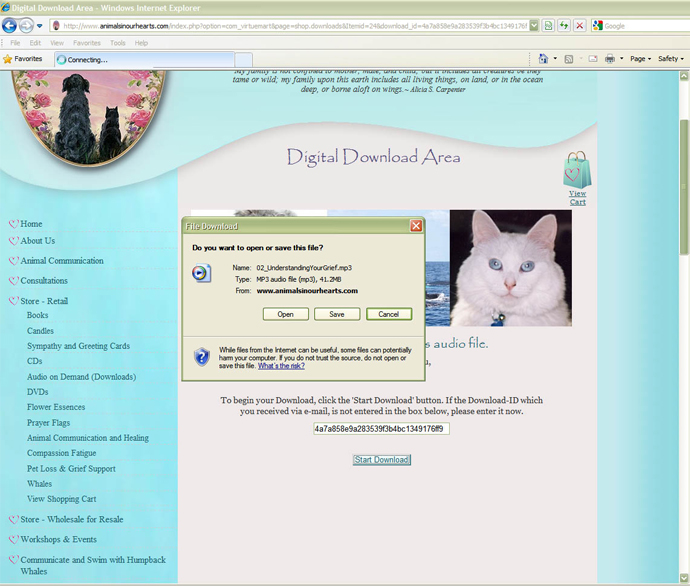Cancel the file download dialog
Image resolution: width=690 pixels, height=586 pixels.
point(388,314)
